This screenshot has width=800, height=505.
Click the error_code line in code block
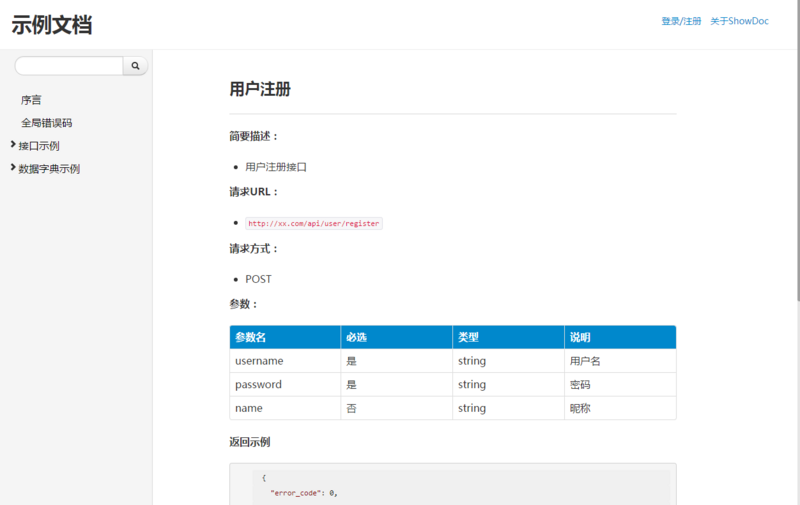(304, 494)
